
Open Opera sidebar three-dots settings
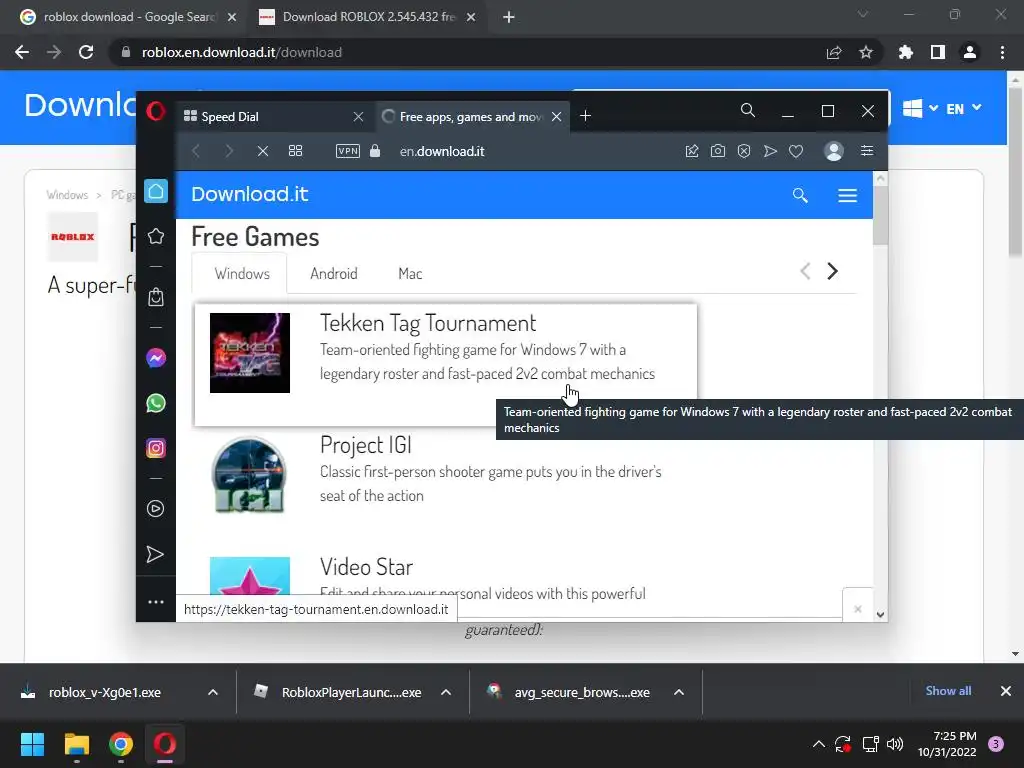155,602
